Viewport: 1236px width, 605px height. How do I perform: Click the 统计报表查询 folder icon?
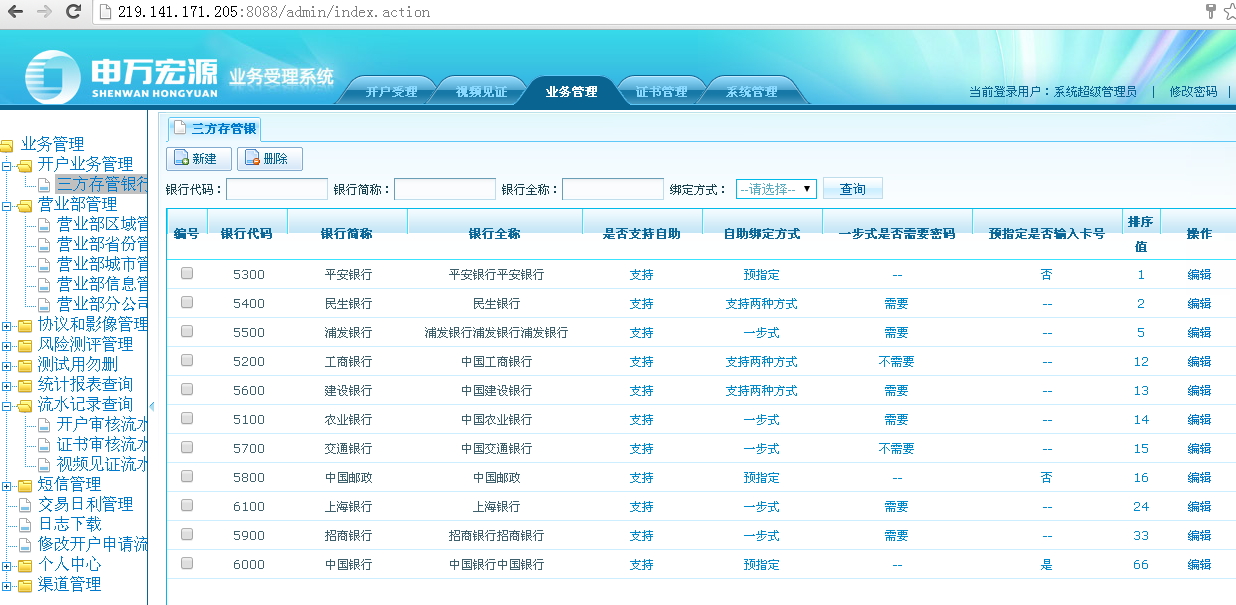(x=26, y=385)
